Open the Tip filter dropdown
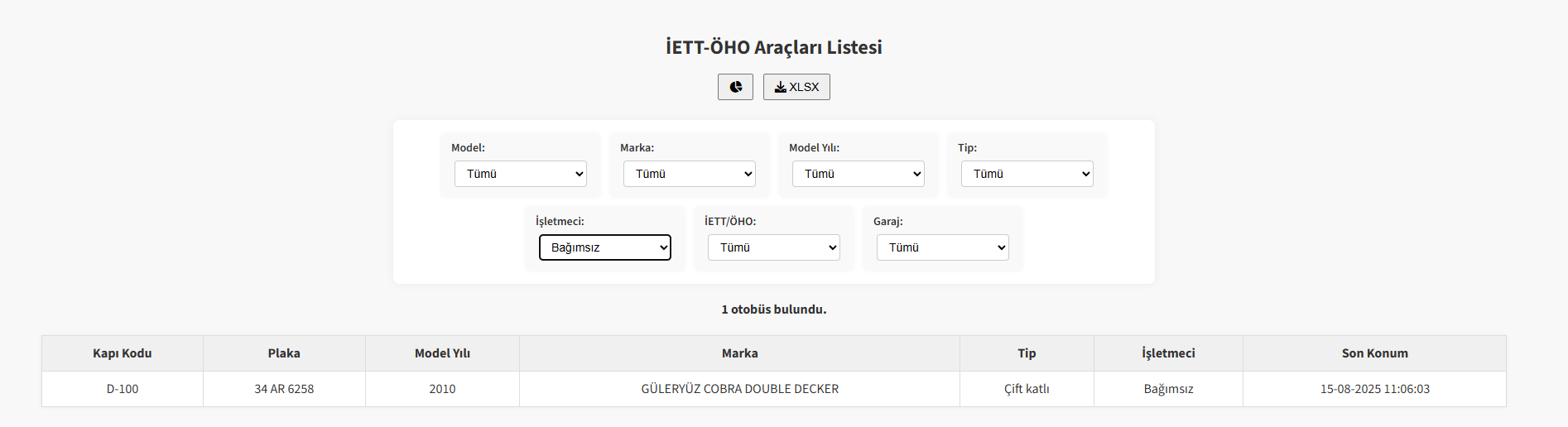The height and width of the screenshot is (427, 1568). (1027, 174)
